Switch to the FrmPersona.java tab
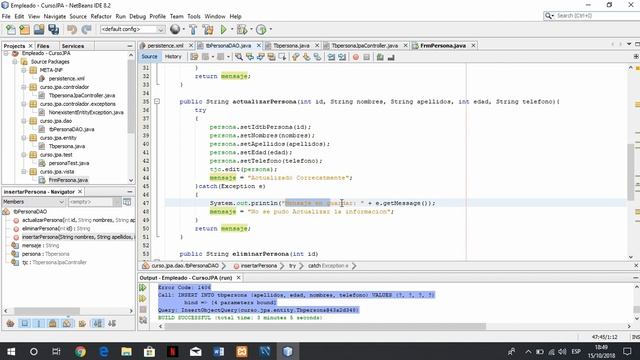Image resolution: width=640 pixels, height=360 pixels. coord(442,46)
